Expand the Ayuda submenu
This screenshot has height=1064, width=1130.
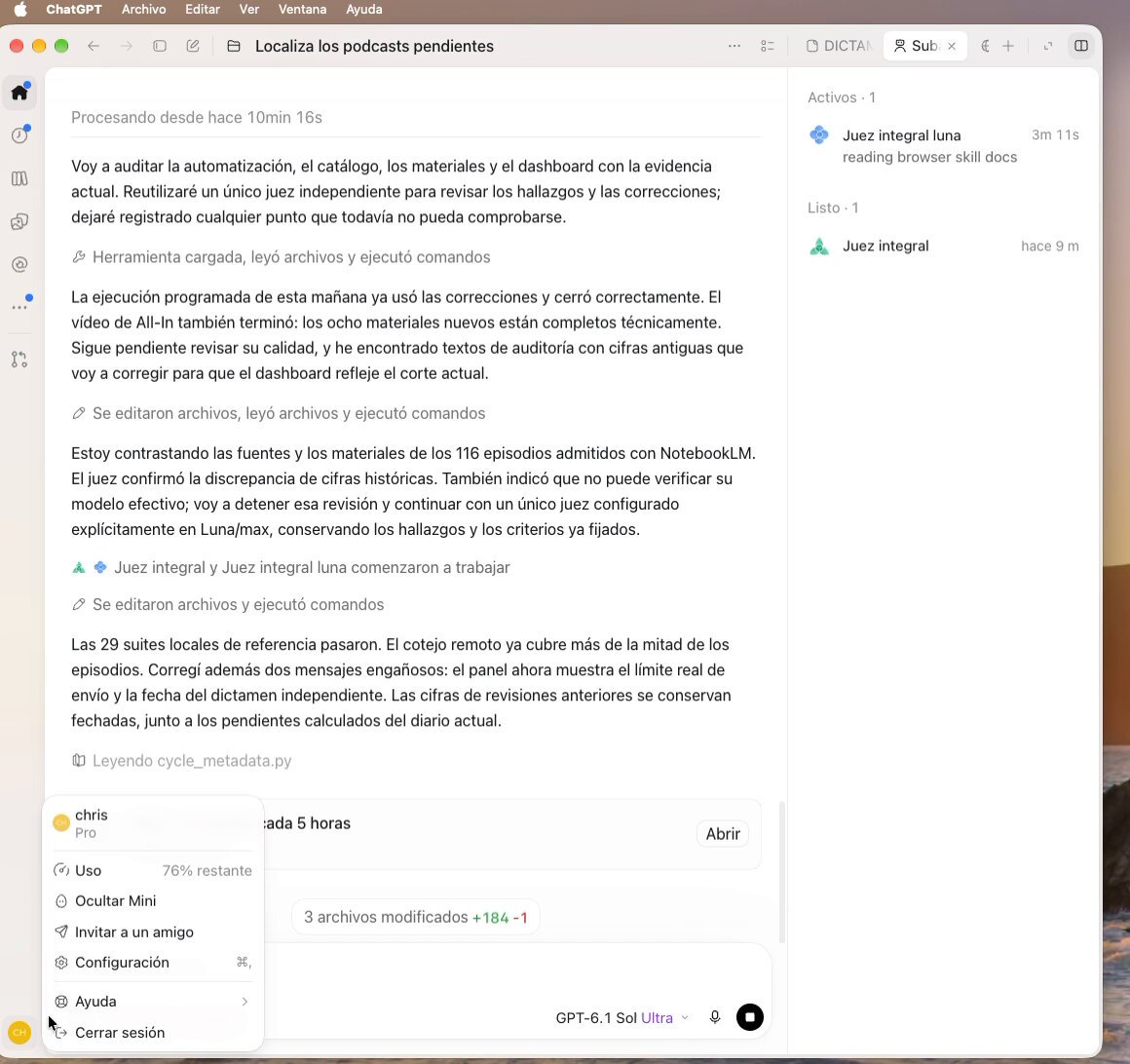pos(153,1002)
